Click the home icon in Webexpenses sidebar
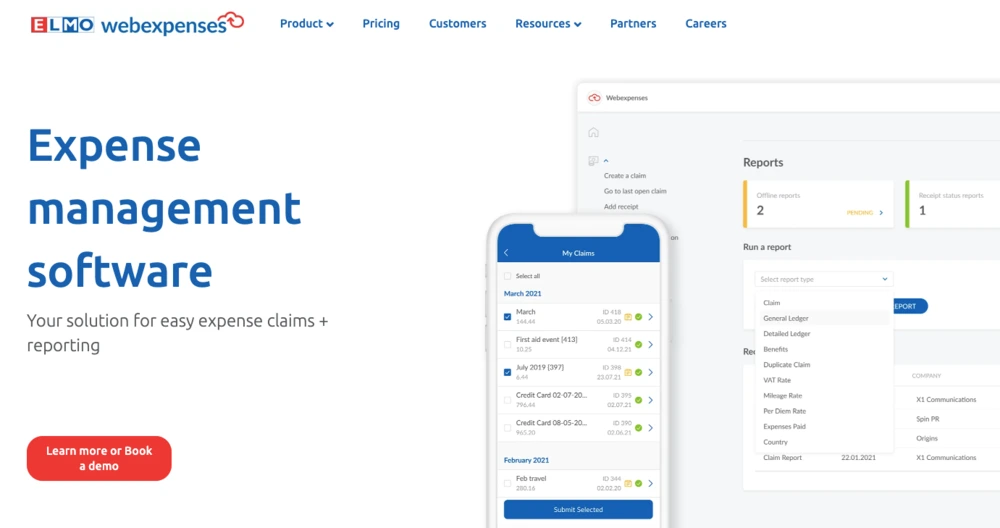Image resolution: width=1000 pixels, height=528 pixels. (x=593, y=133)
